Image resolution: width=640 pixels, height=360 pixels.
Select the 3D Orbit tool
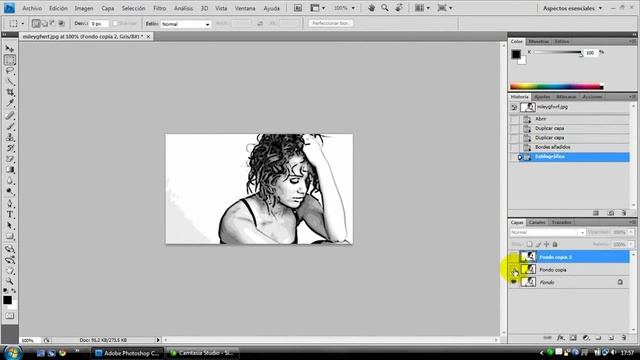[x=9, y=259]
